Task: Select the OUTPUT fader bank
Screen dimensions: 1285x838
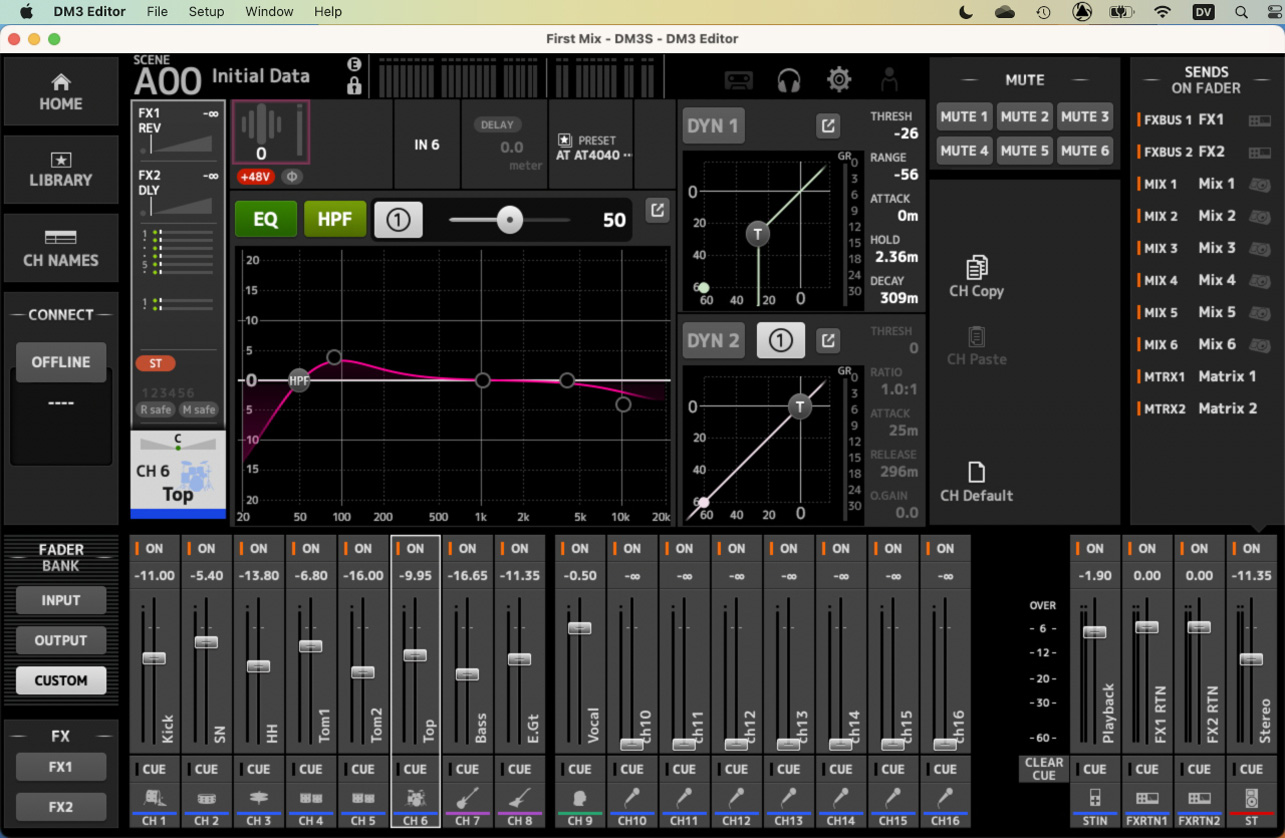Action: tap(61, 640)
